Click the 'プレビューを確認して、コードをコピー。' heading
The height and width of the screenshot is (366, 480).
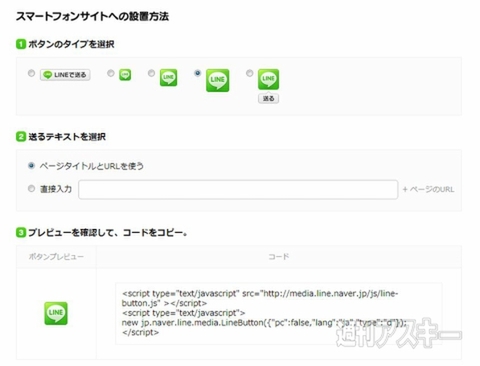[107, 232]
